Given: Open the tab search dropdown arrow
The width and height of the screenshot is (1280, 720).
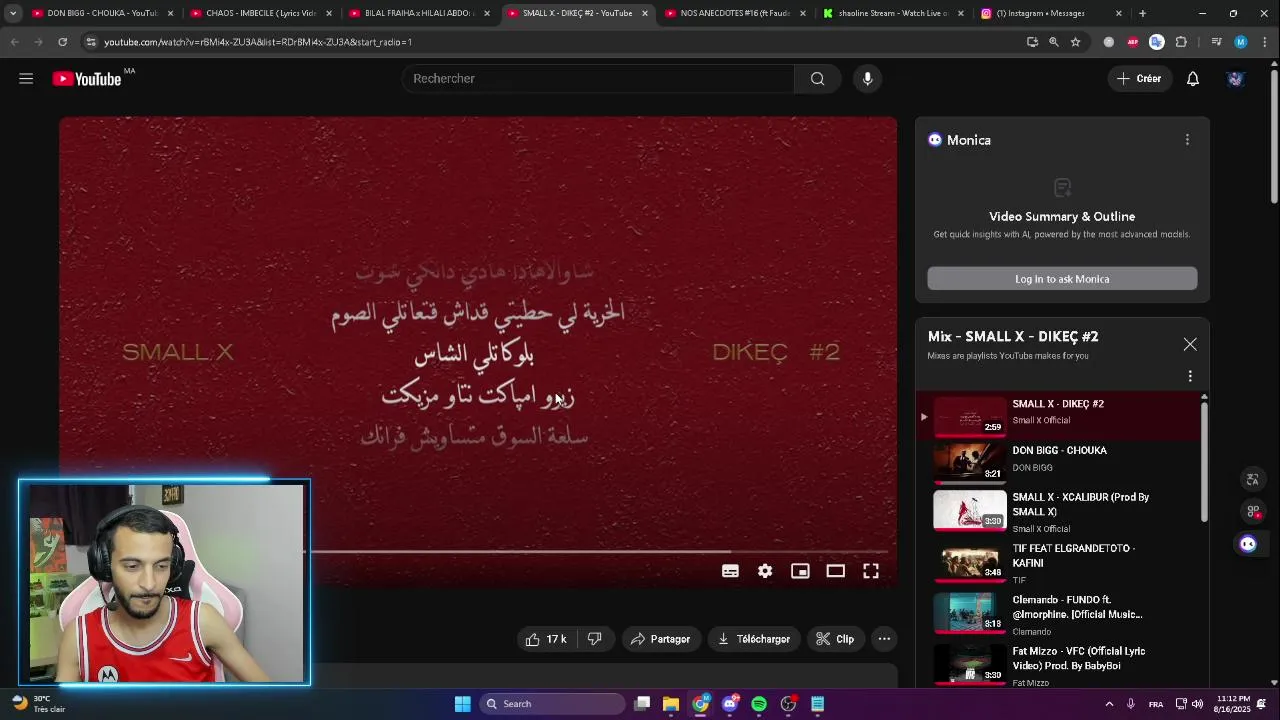Looking at the screenshot, I should [x=12, y=13].
